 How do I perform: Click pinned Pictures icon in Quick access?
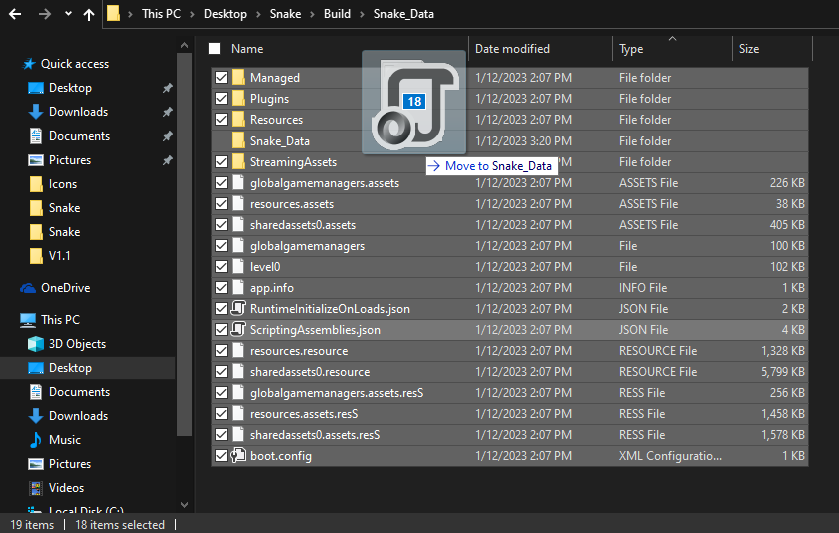click(36, 160)
